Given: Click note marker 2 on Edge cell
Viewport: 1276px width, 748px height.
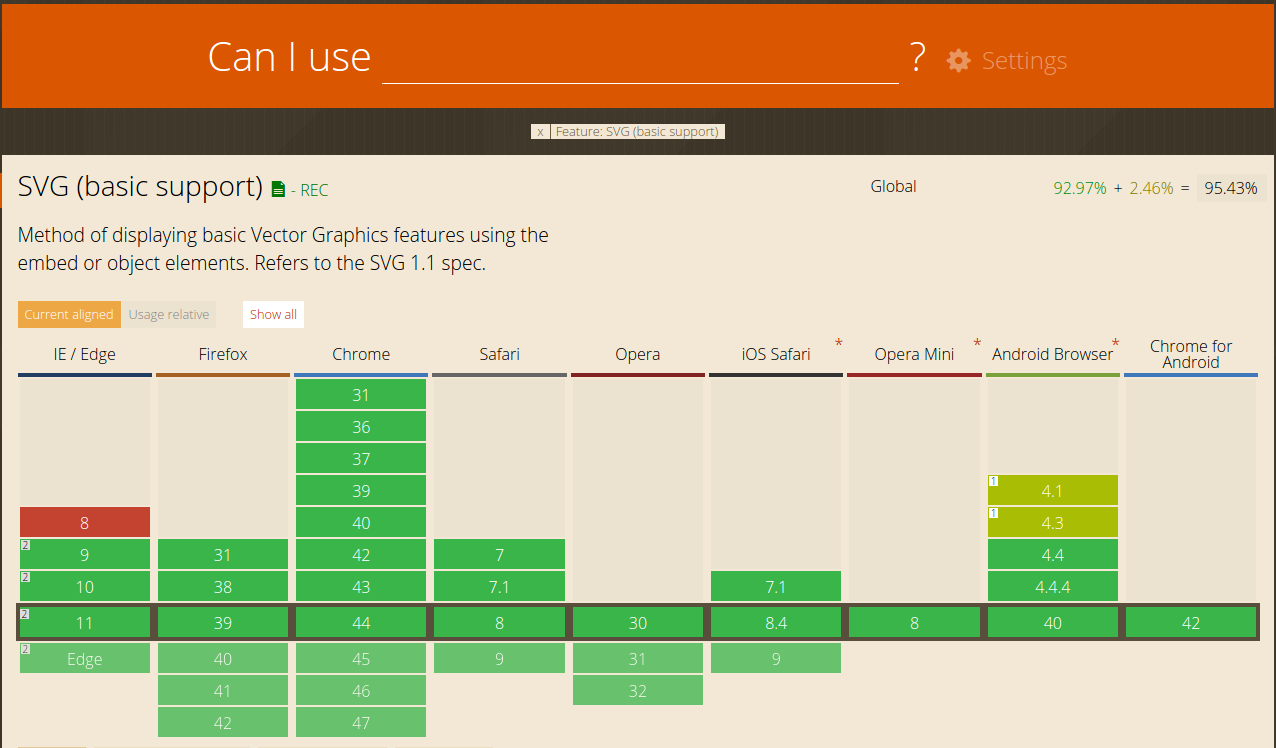Looking at the screenshot, I should 25,649.
